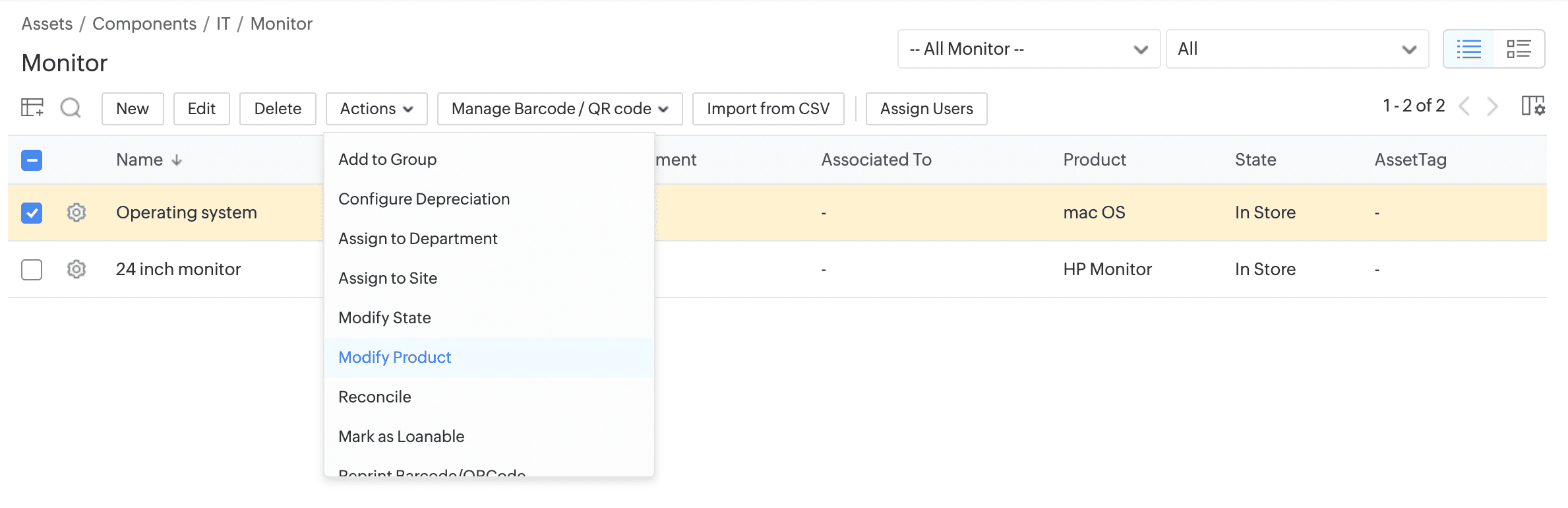Viewport: 1568px width, 508px height.
Task: Switch to detailed card view icon
Action: [x=1519, y=49]
